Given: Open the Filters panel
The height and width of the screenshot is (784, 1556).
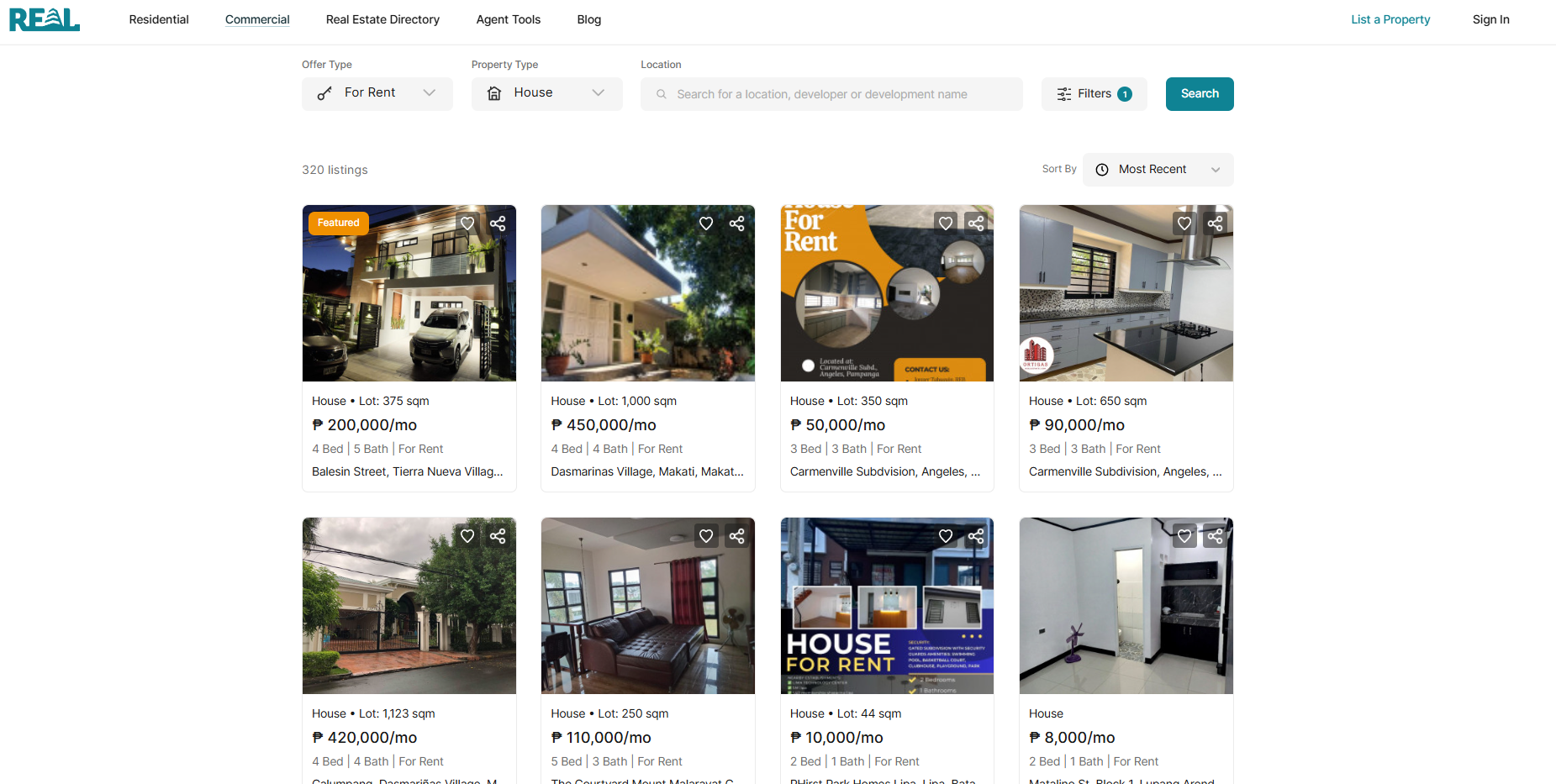Looking at the screenshot, I should click(1094, 94).
